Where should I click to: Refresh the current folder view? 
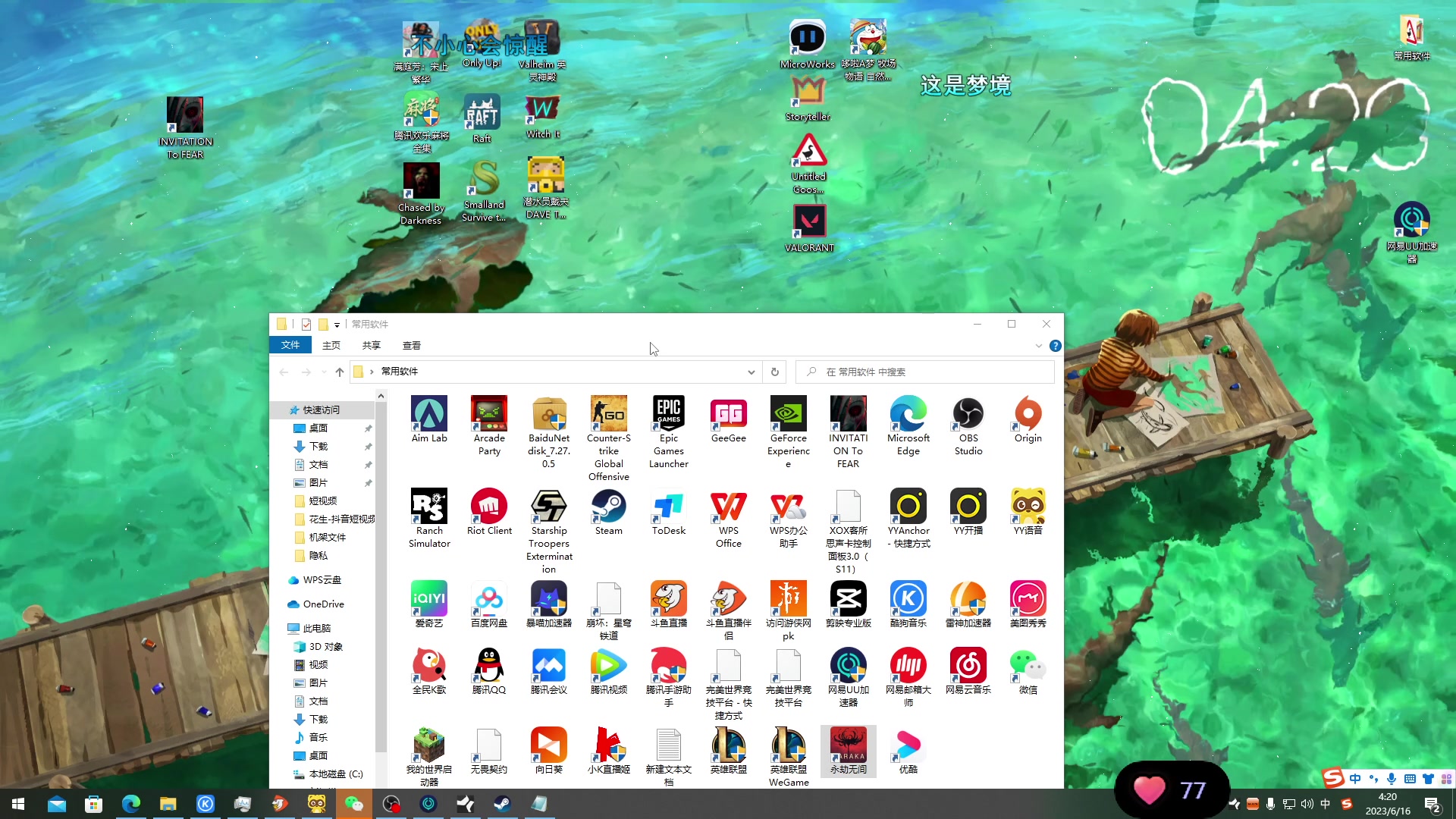click(x=775, y=372)
